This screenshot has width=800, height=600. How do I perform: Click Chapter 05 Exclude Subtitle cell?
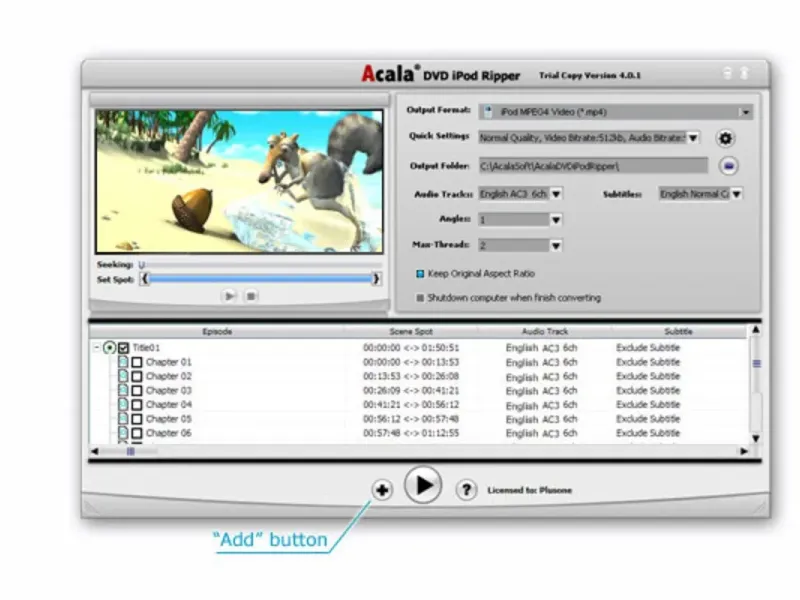[x=648, y=419]
